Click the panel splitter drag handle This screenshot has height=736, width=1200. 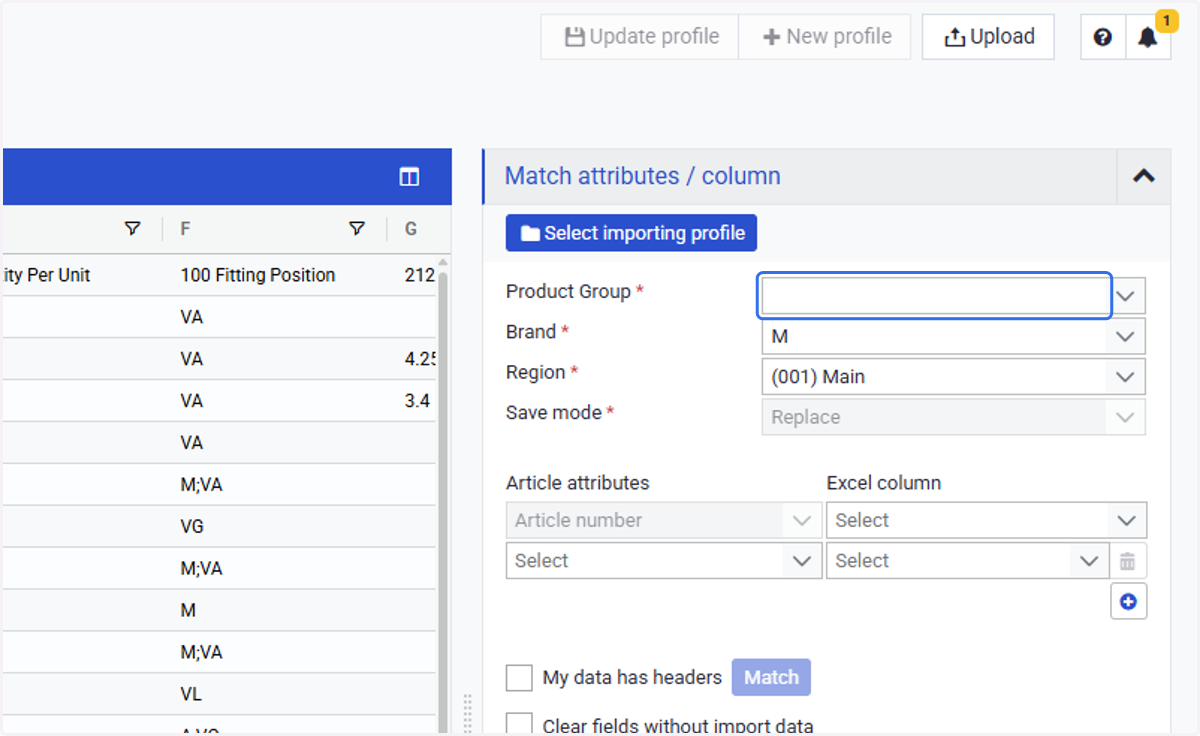click(467, 714)
